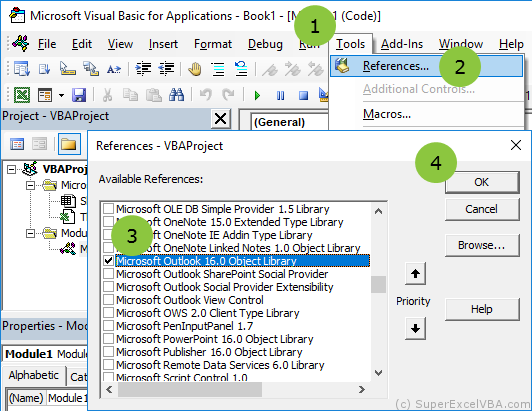Viewport: 532px width, 411px height.
Task: Click the Insert UserForm toolbar icon
Action: (x=45, y=95)
